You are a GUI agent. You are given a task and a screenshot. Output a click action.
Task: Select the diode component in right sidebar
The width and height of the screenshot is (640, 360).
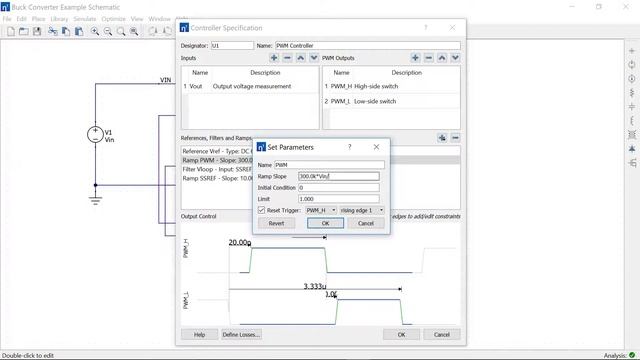point(632,149)
